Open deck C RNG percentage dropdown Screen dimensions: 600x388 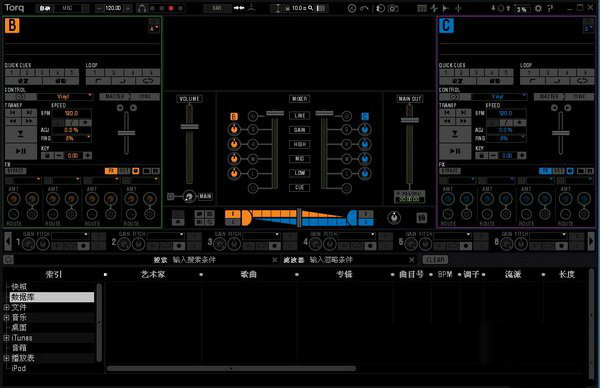[506, 138]
